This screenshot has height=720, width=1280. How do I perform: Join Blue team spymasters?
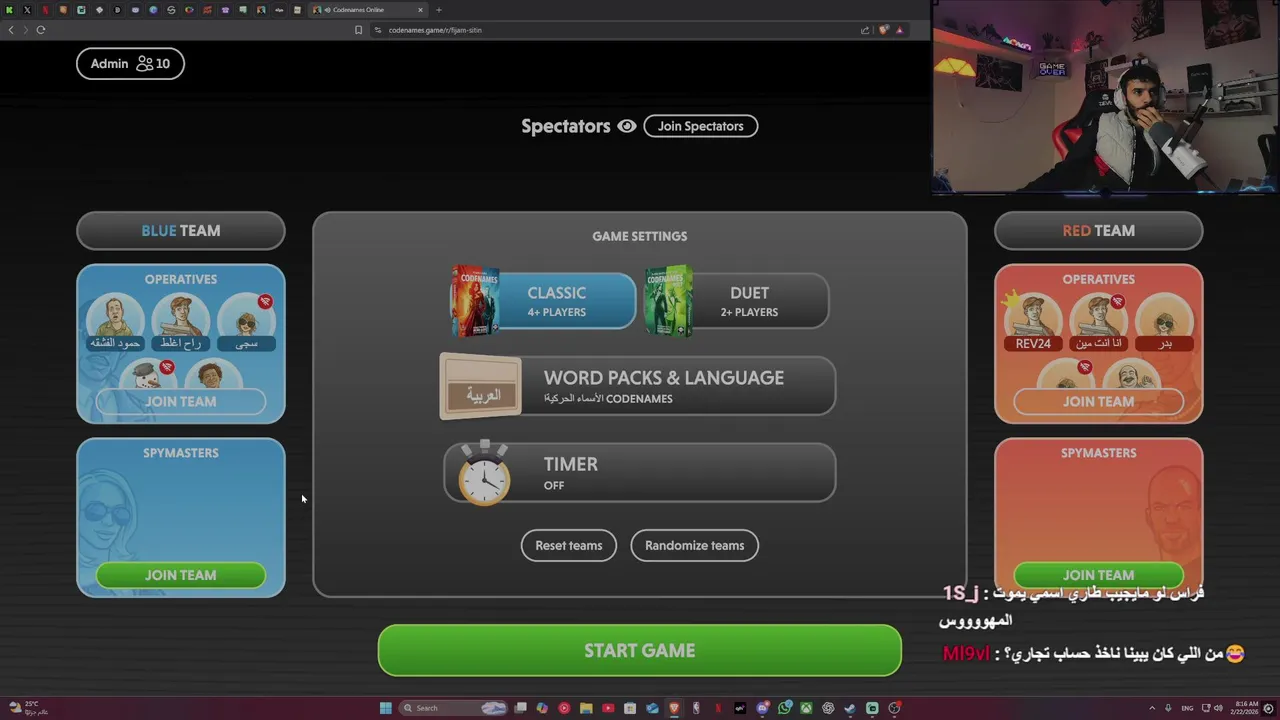[181, 575]
